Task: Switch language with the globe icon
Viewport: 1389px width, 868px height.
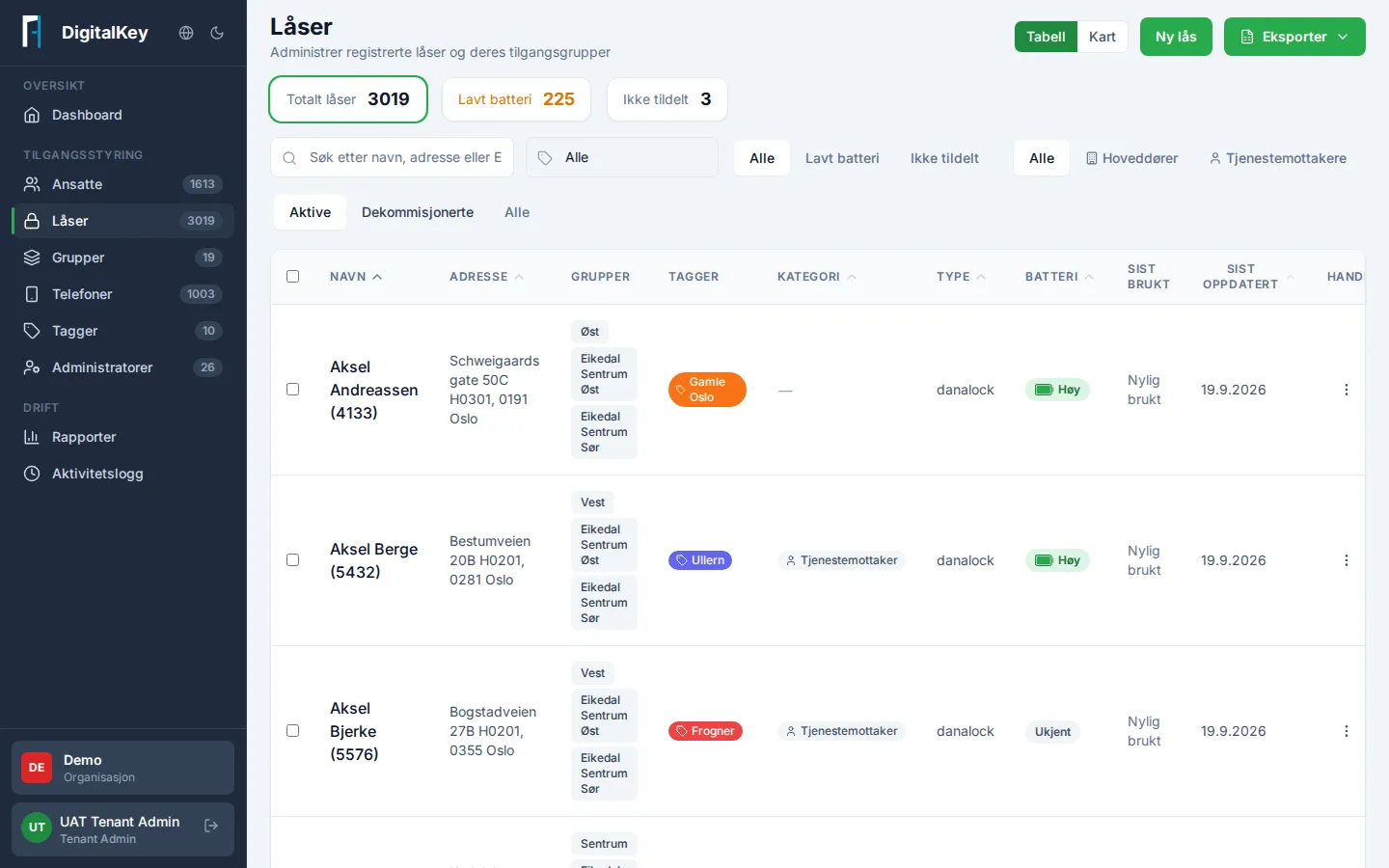Action: (x=186, y=33)
